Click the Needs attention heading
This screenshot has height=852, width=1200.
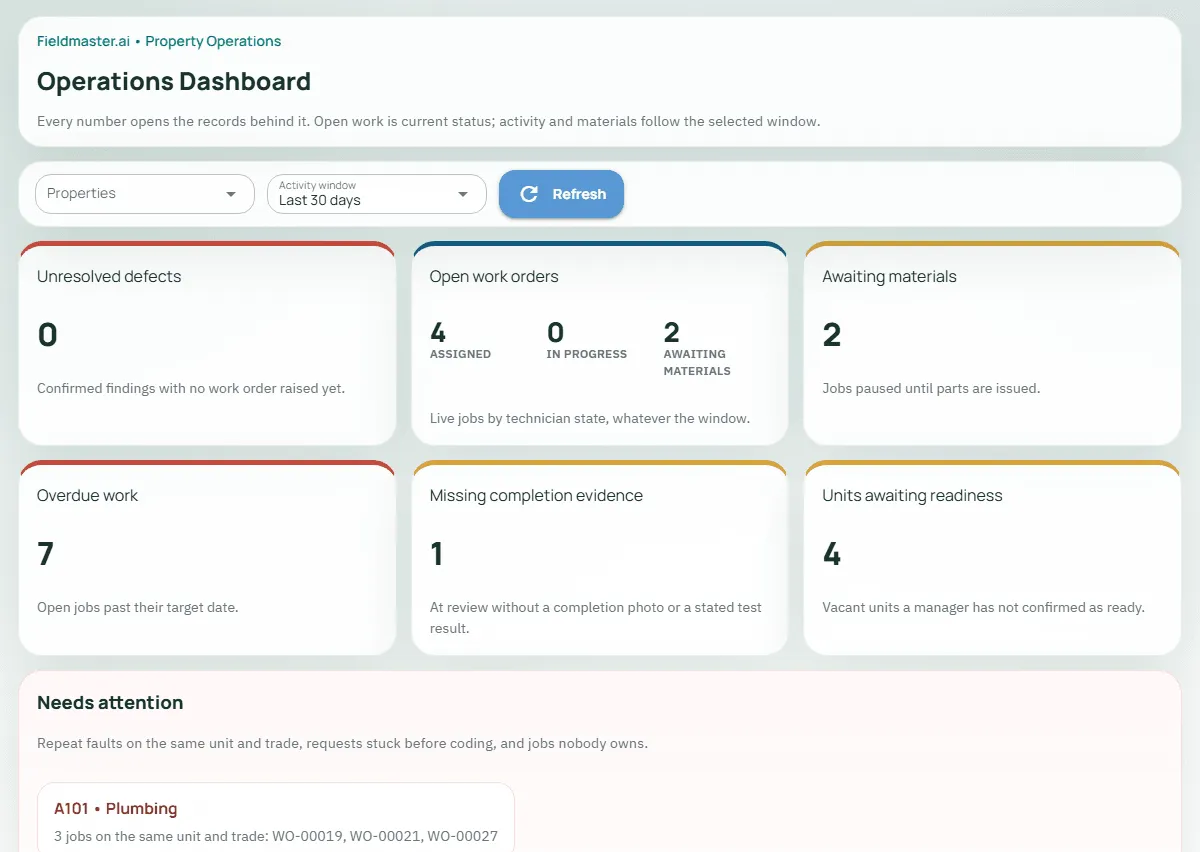click(110, 703)
